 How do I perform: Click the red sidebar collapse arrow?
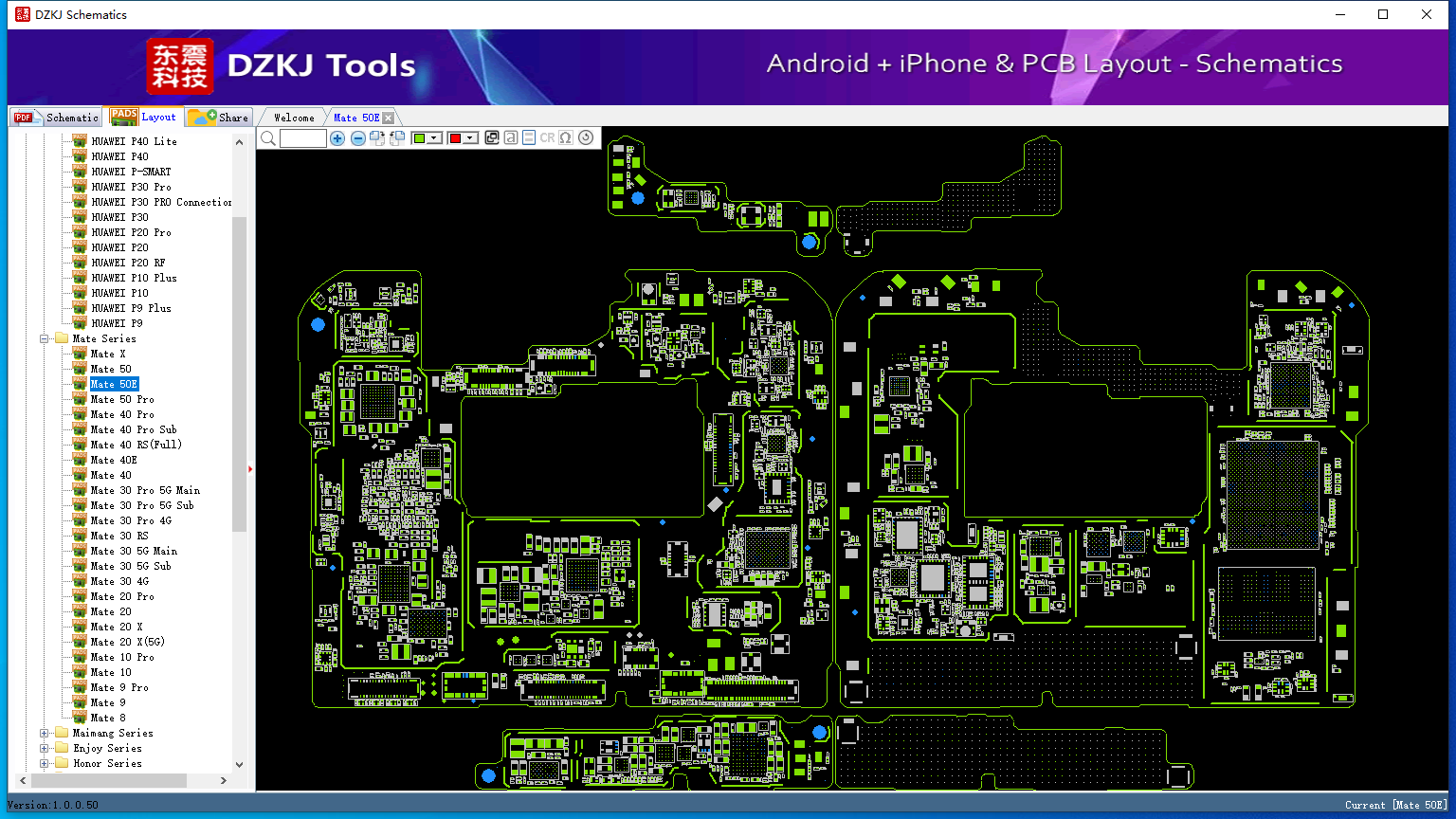250,468
